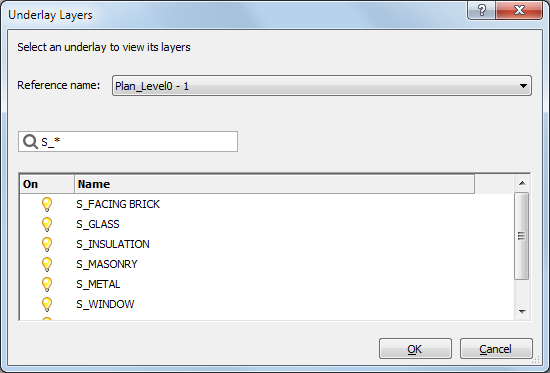This screenshot has height=373, width=550.
Task: Select the S_WINDOW layer row
Action: pyautogui.click(x=267, y=304)
